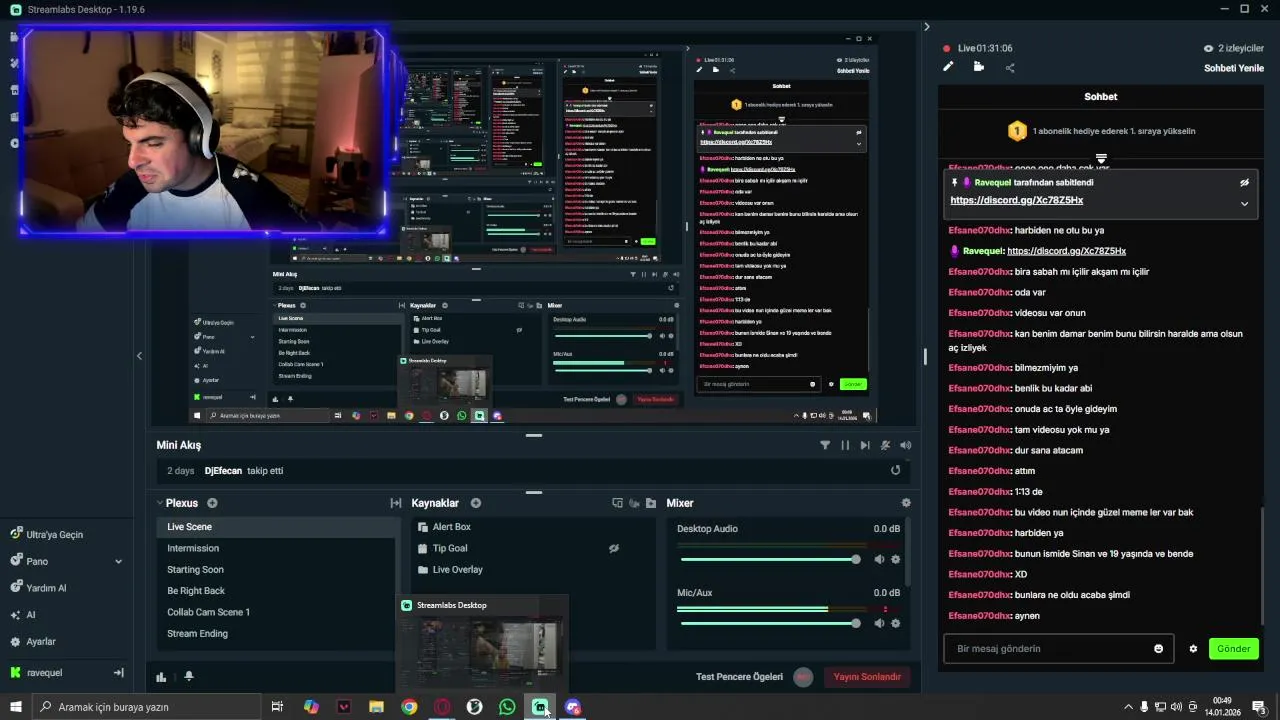Open the edit stream info pencil icon
The image size is (1280, 720).
pos(948,67)
